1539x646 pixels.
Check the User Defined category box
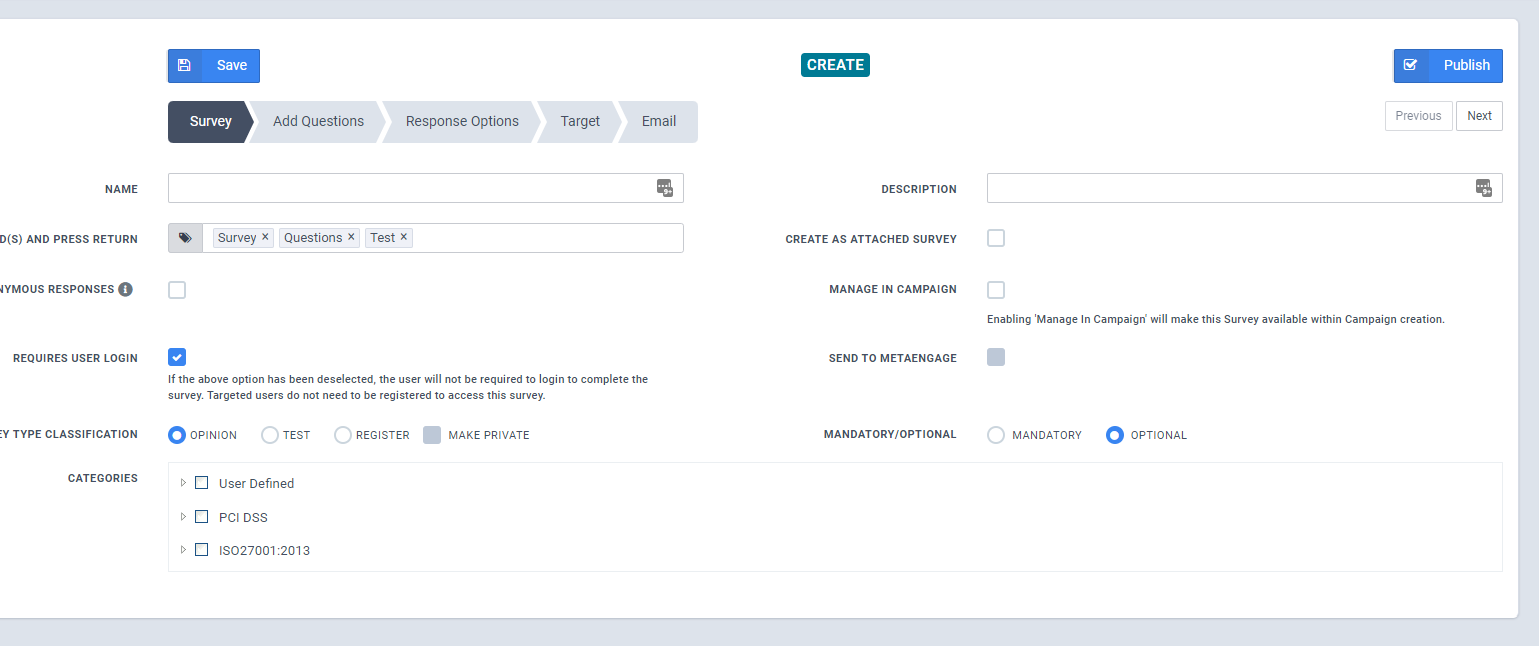[x=202, y=483]
